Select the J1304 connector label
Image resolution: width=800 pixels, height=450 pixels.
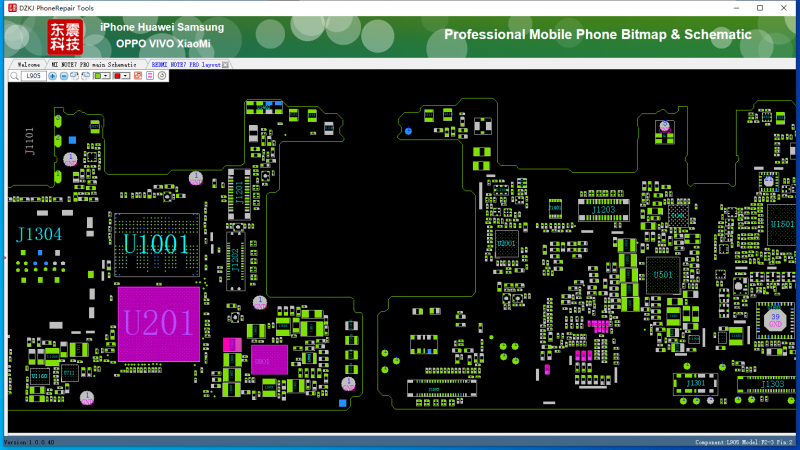(39, 234)
